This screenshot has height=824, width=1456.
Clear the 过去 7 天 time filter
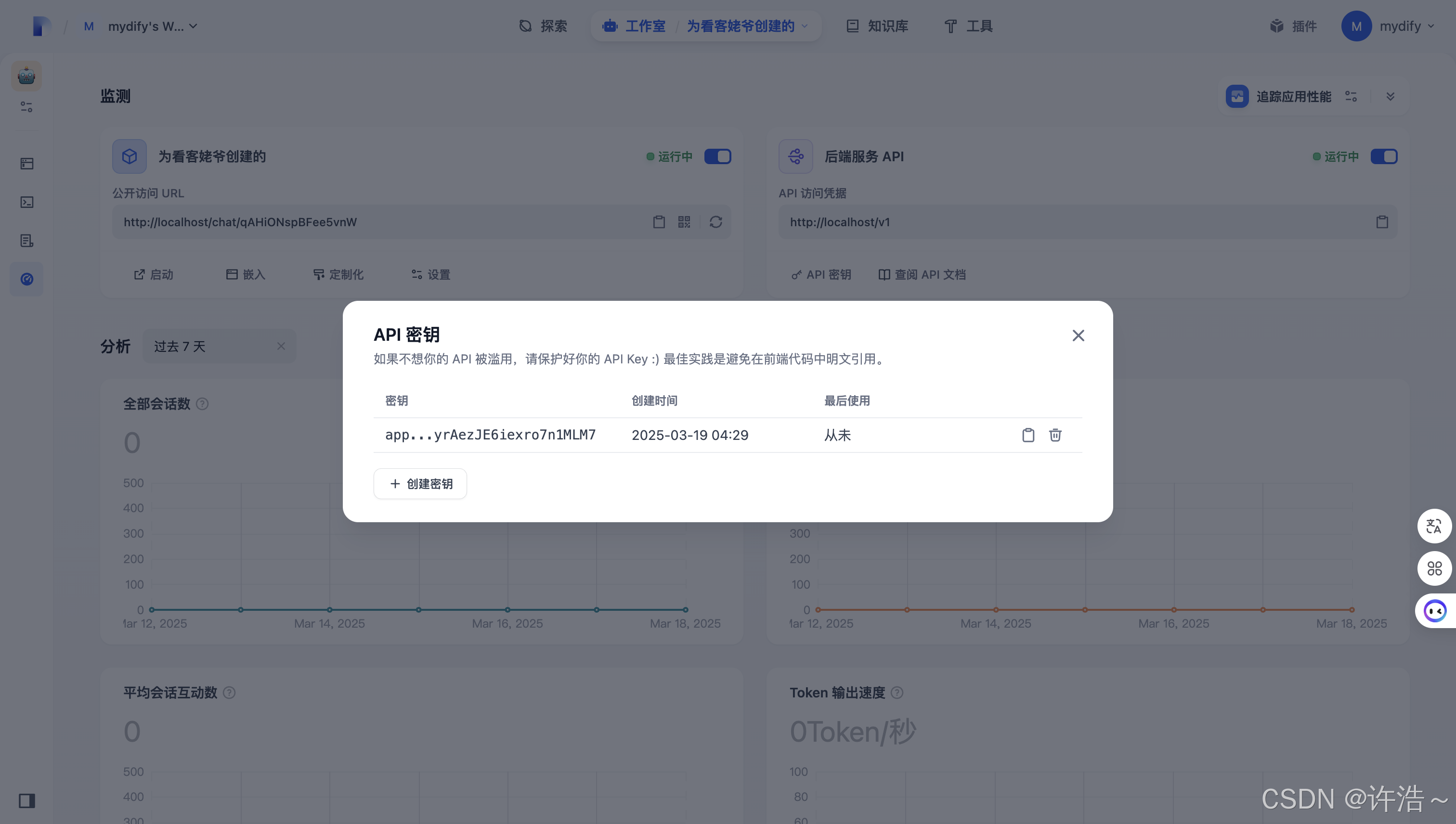click(281, 347)
